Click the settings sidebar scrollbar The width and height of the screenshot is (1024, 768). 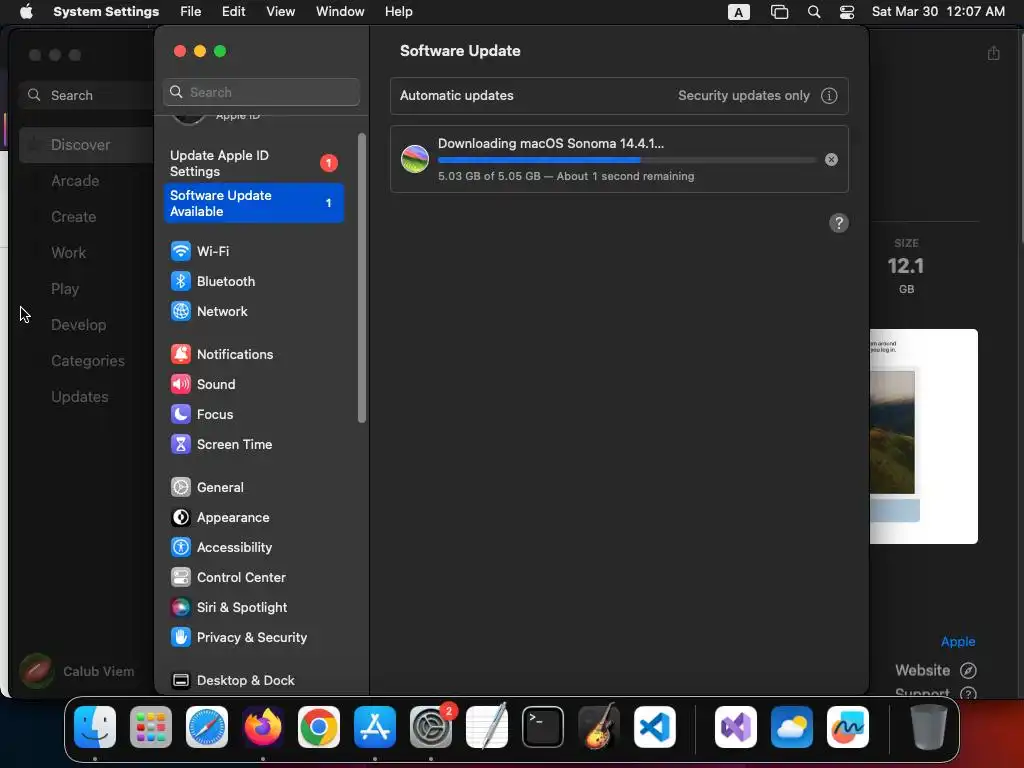point(362,278)
